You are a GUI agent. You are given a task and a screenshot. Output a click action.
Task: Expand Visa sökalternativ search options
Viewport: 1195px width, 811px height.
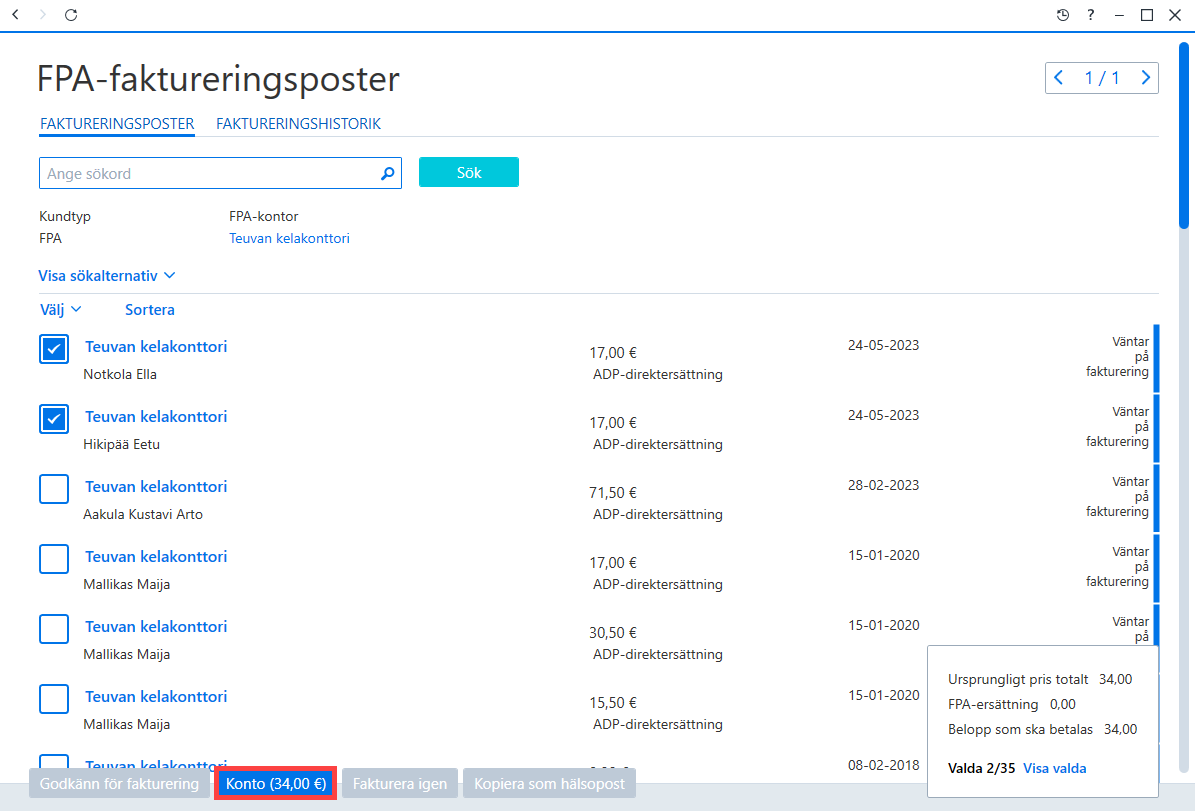coord(107,276)
